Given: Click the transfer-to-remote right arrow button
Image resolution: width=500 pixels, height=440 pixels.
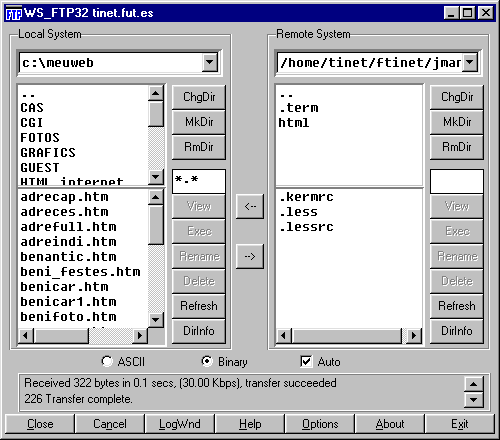Looking at the screenshot, I should (250, 256).
